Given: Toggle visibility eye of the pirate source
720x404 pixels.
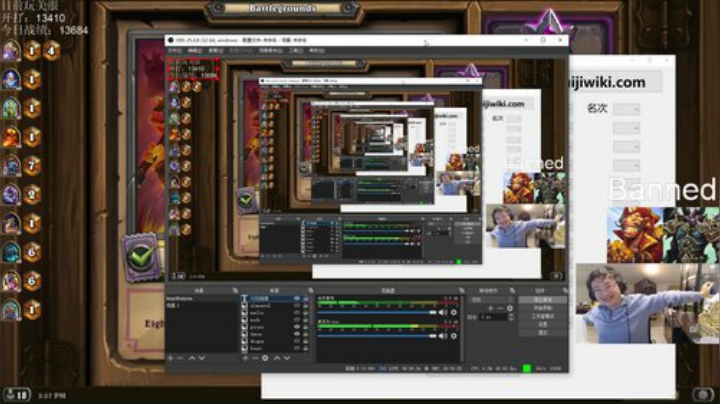Looking at the screenshot, I should coord(297,327).
